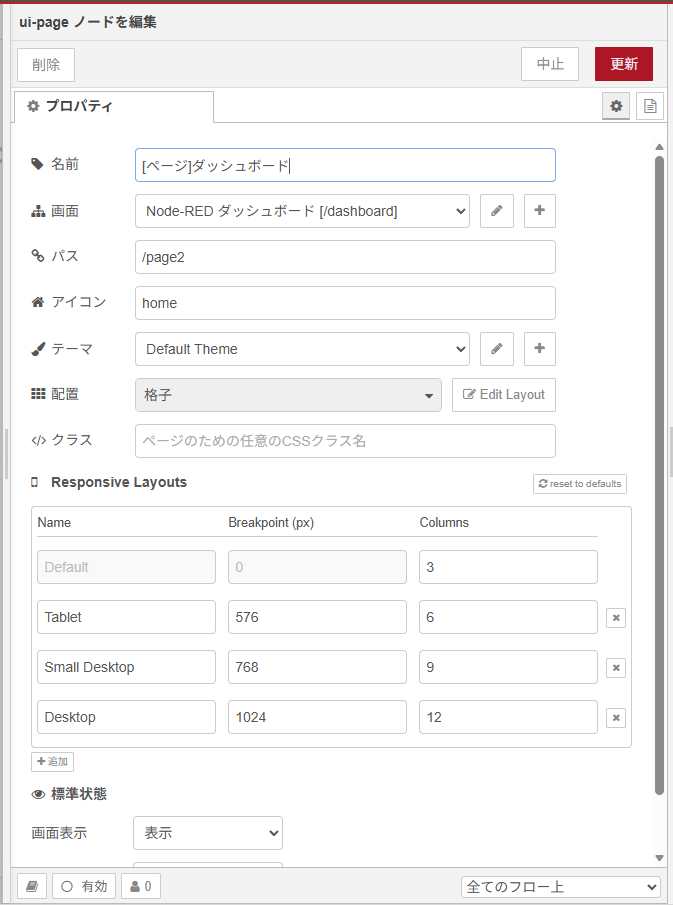Expand the テーマ Default Theme dropdown
This screenshot has width=673, height=905.
point(302,349)
